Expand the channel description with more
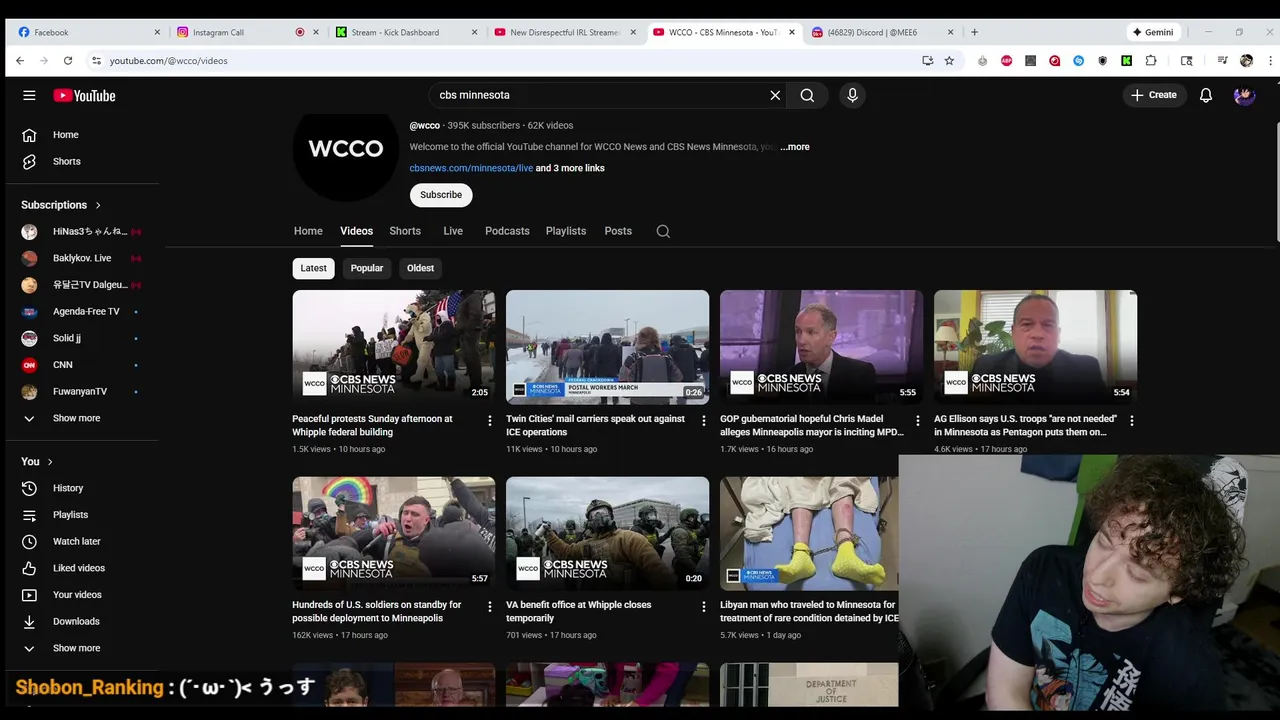Viewport: 1280px width, 720px height. [x=795, y=147]
